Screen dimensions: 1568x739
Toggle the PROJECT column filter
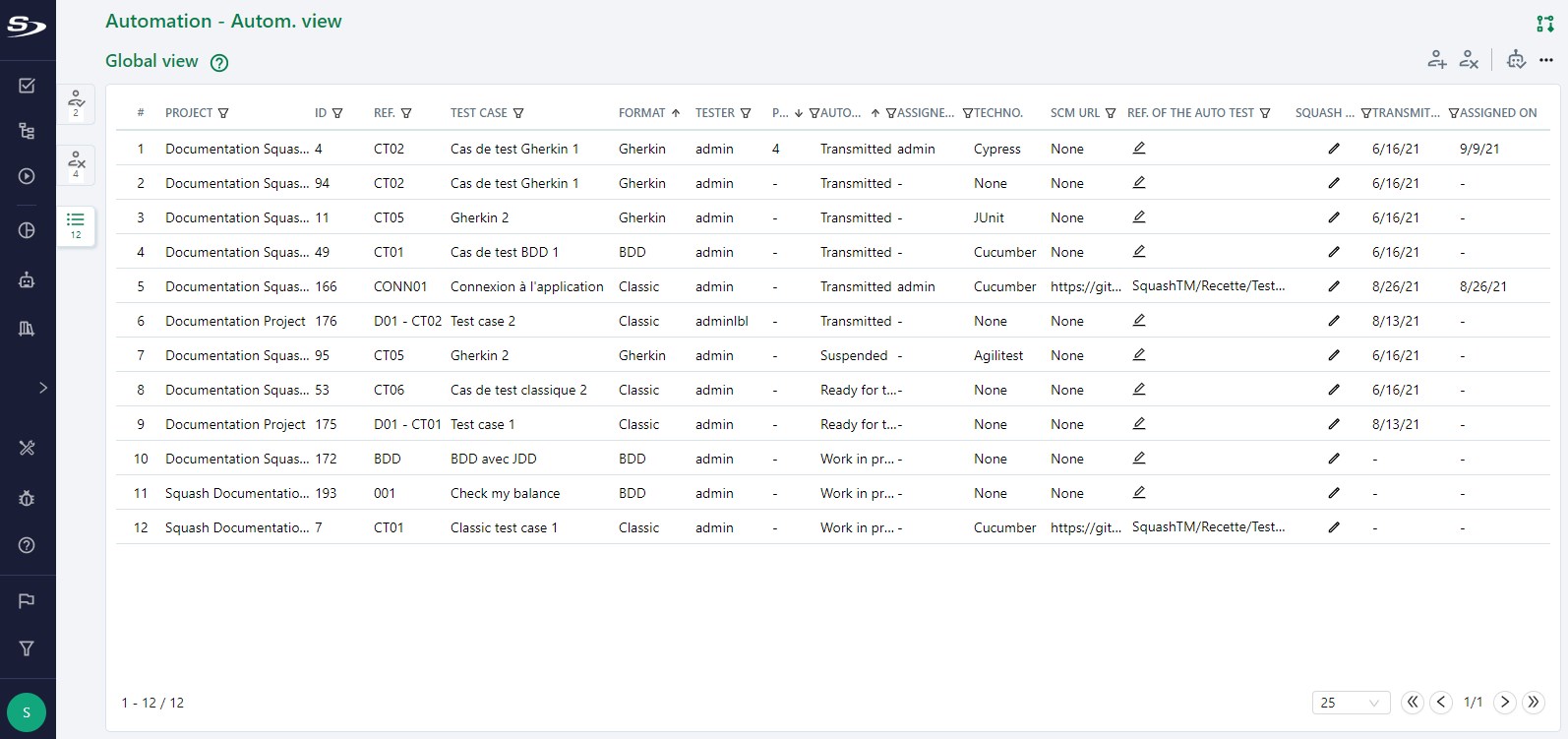[x=223, y=113]
